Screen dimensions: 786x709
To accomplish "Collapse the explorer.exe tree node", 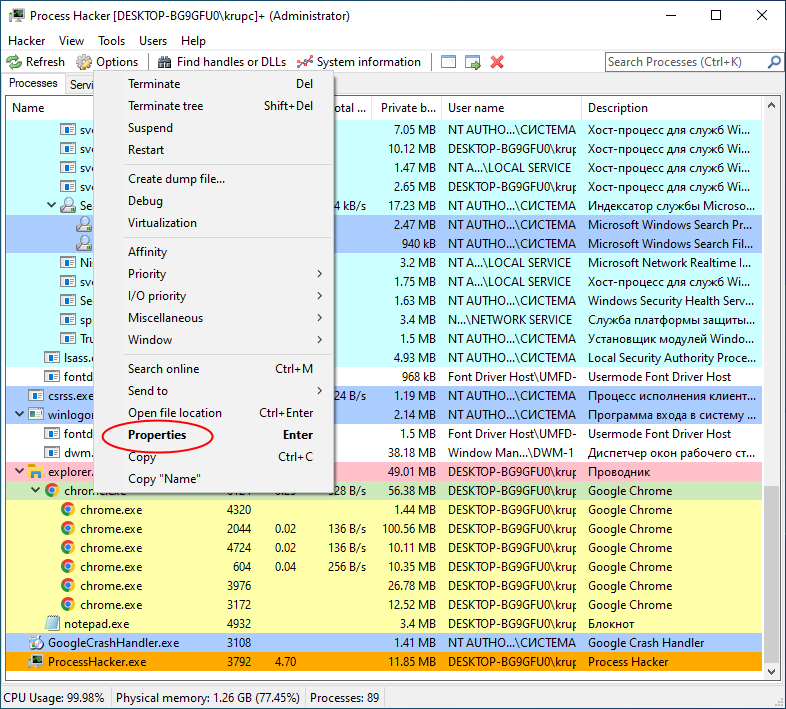I will pyautogui.click(x=19, y=471).
